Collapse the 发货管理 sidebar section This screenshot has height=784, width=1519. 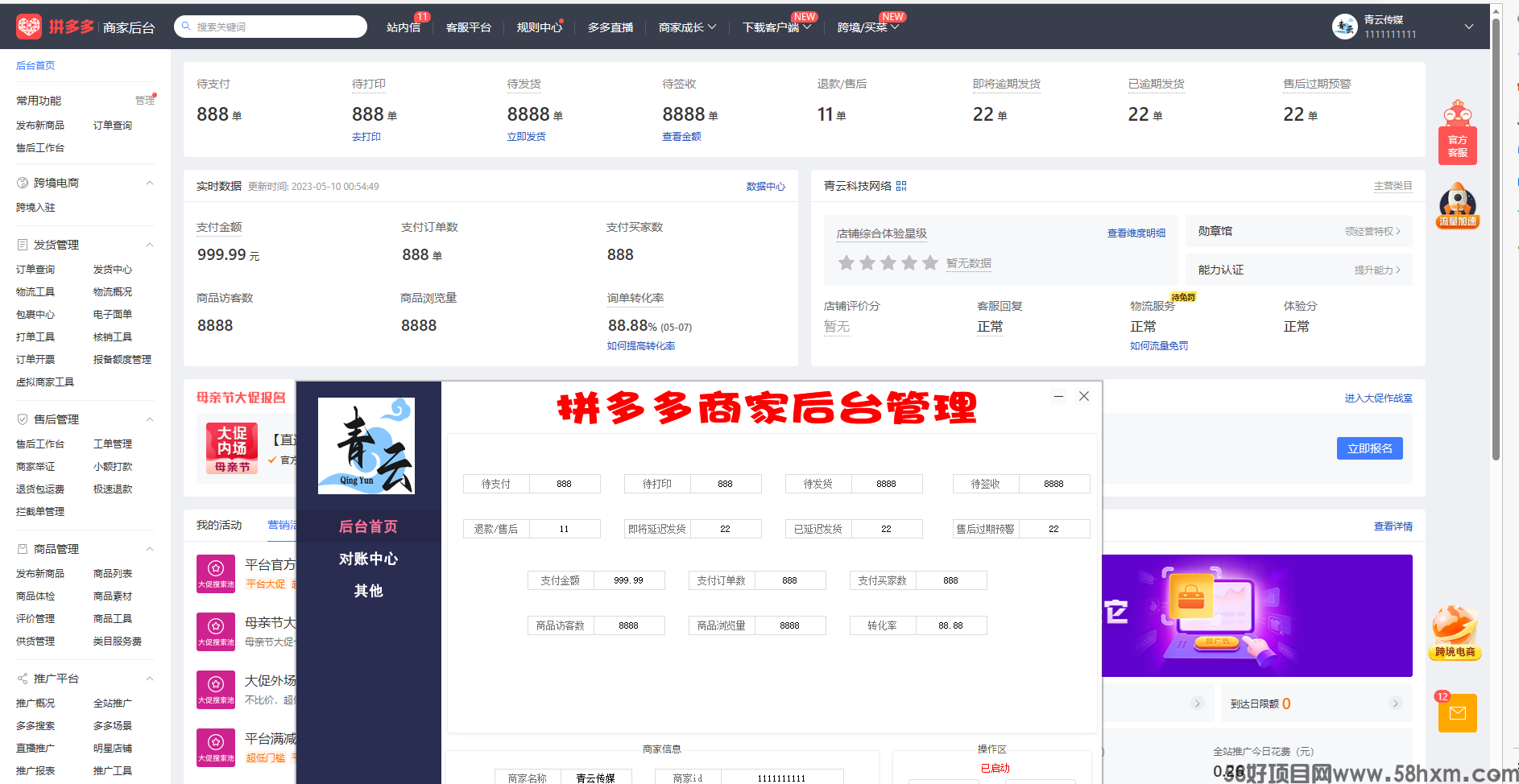(x=150, y=245)
